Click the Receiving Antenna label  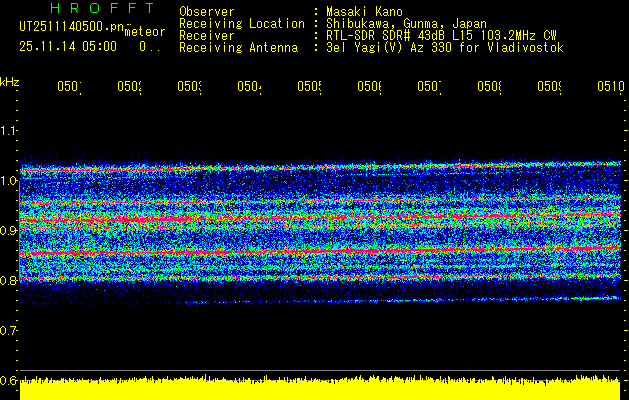239,48
